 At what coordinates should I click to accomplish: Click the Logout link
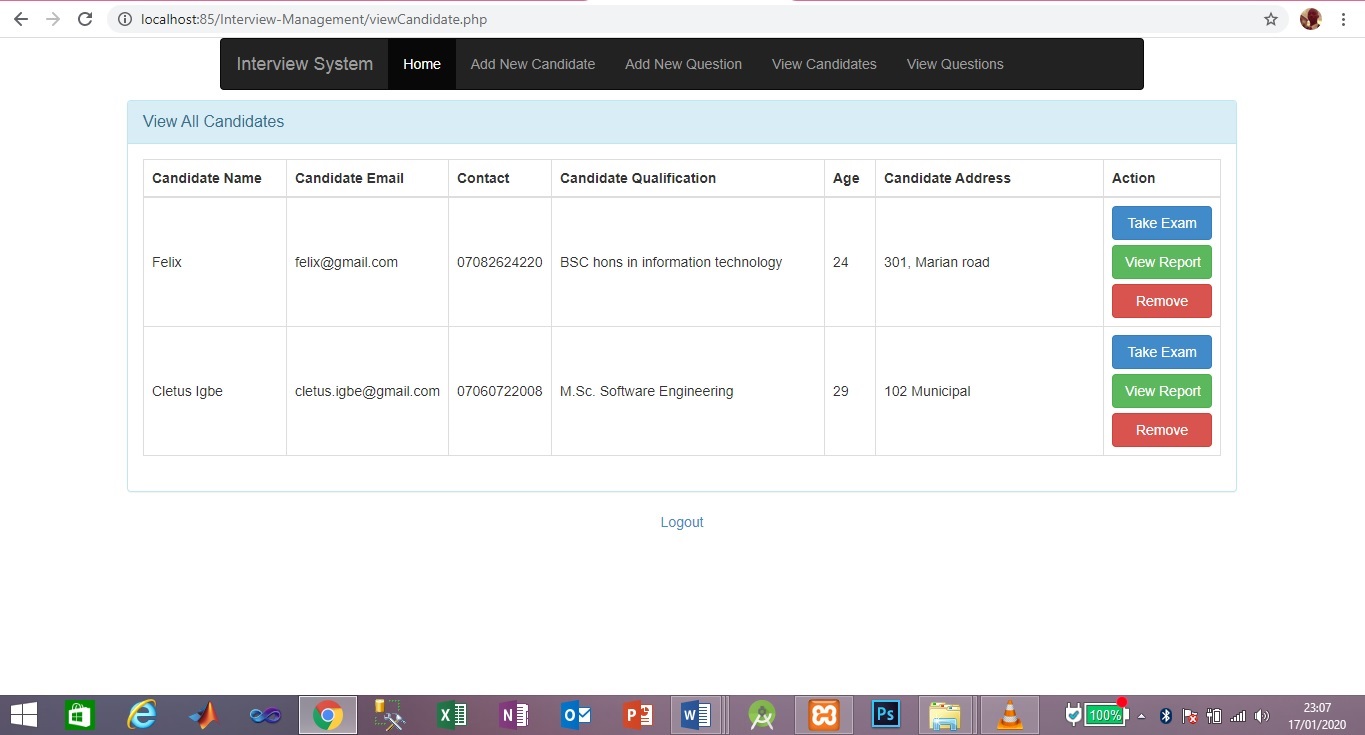click(682, 521)
